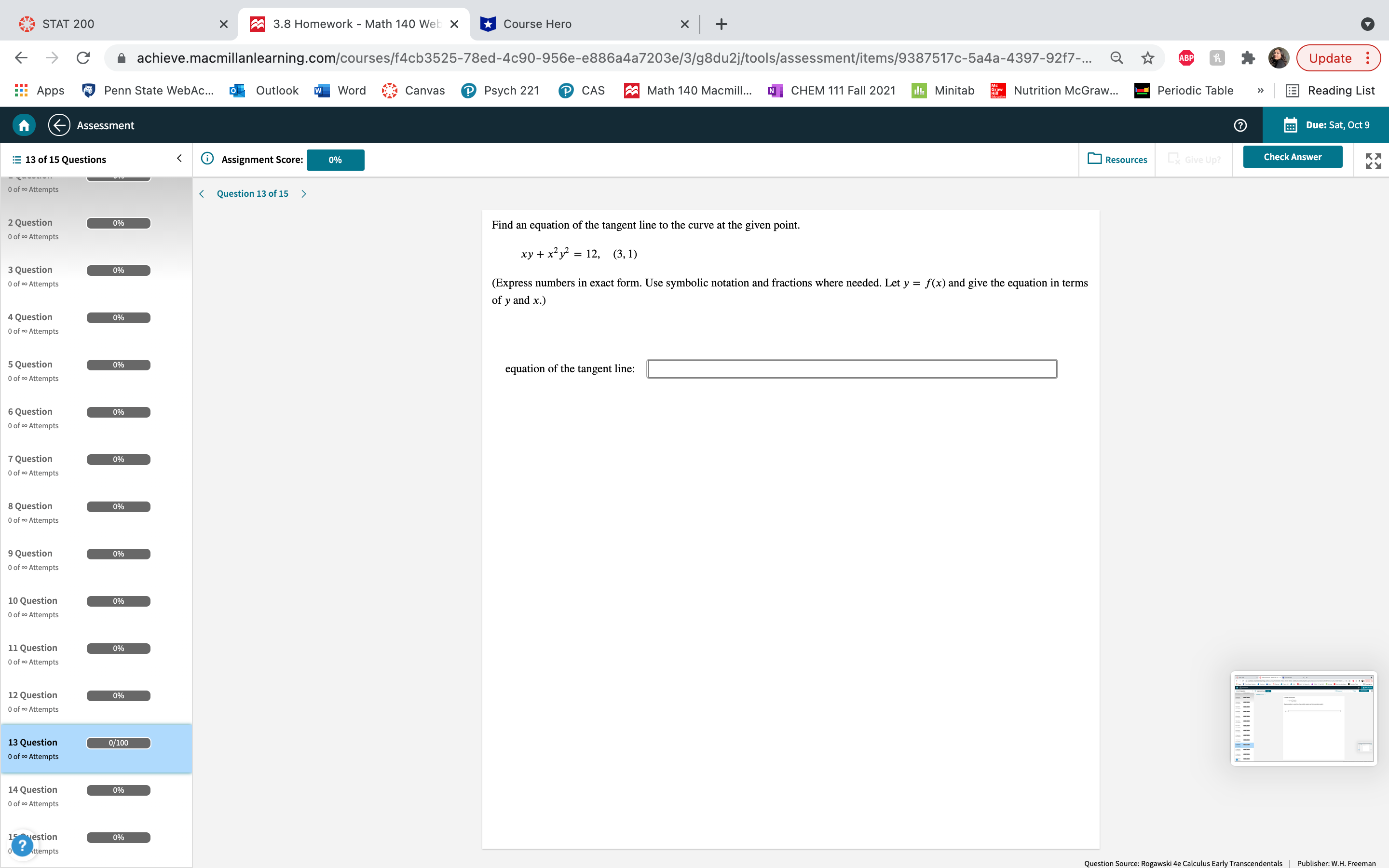The height and width of the screenshot is (868, 1389).
Task: Click the browser menu arrow at top right
Action: (x=1368, y=24)
